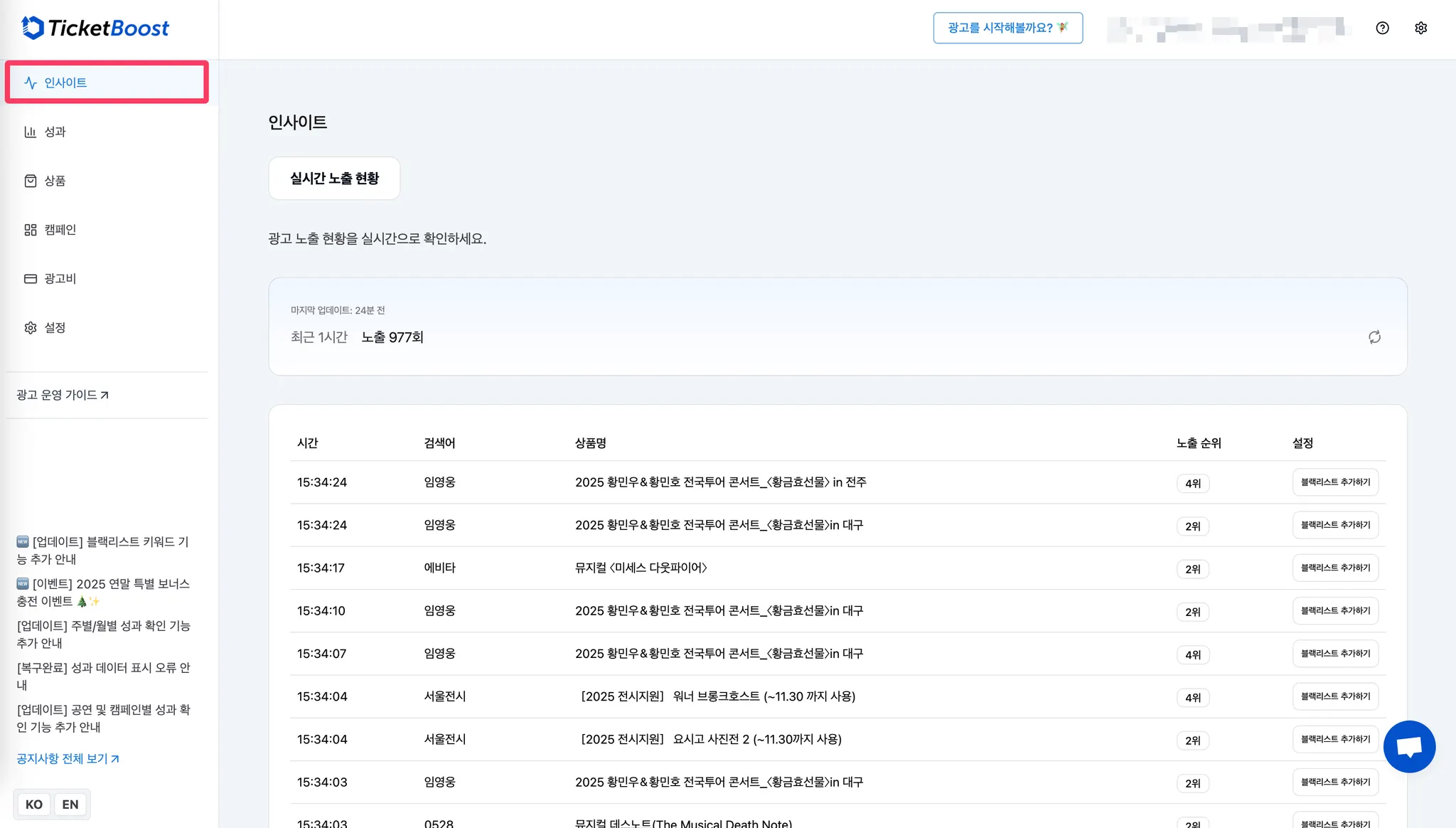The width and height of the screenshot is (1456, 828).
Task: Go to 광고비 menu item
Action: point(60,279)
